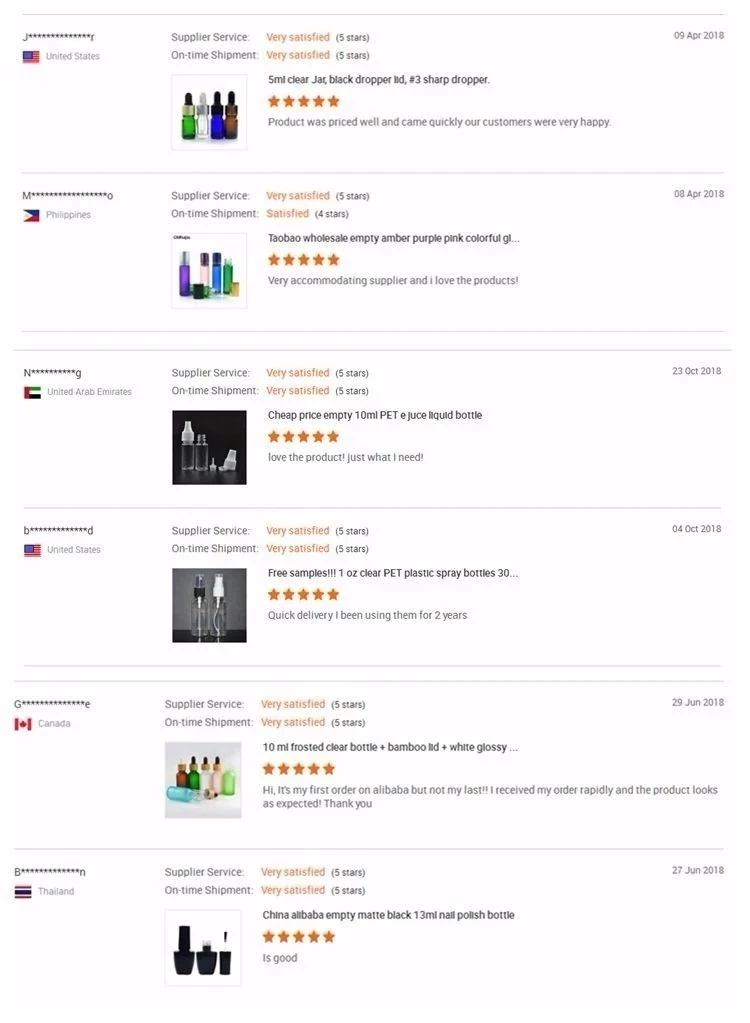Click the United States flag under b***d
Screen dimensions: 750x1023
[x=32, y=550]
